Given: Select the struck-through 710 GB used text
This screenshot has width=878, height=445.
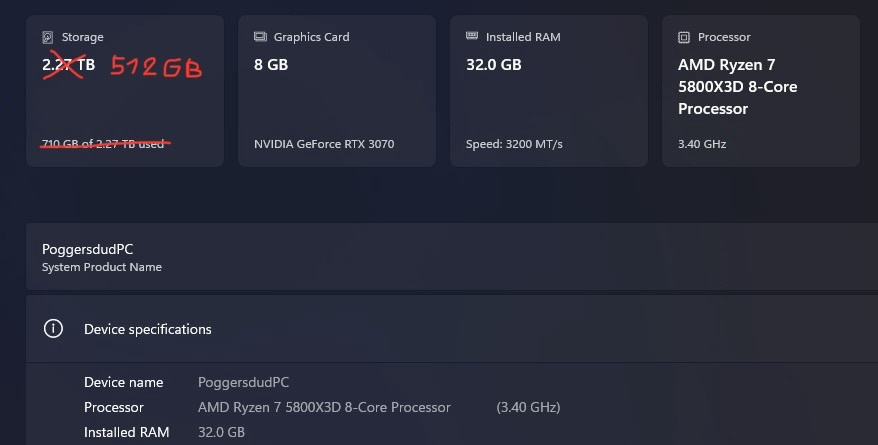Looking at the screenshot, I should 103,144.
